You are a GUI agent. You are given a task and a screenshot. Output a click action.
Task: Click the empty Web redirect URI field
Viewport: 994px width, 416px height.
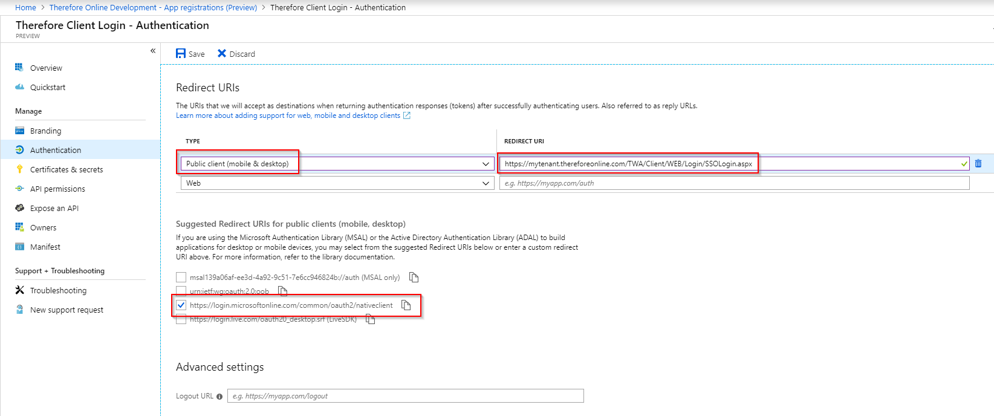(x=734, y=183)
